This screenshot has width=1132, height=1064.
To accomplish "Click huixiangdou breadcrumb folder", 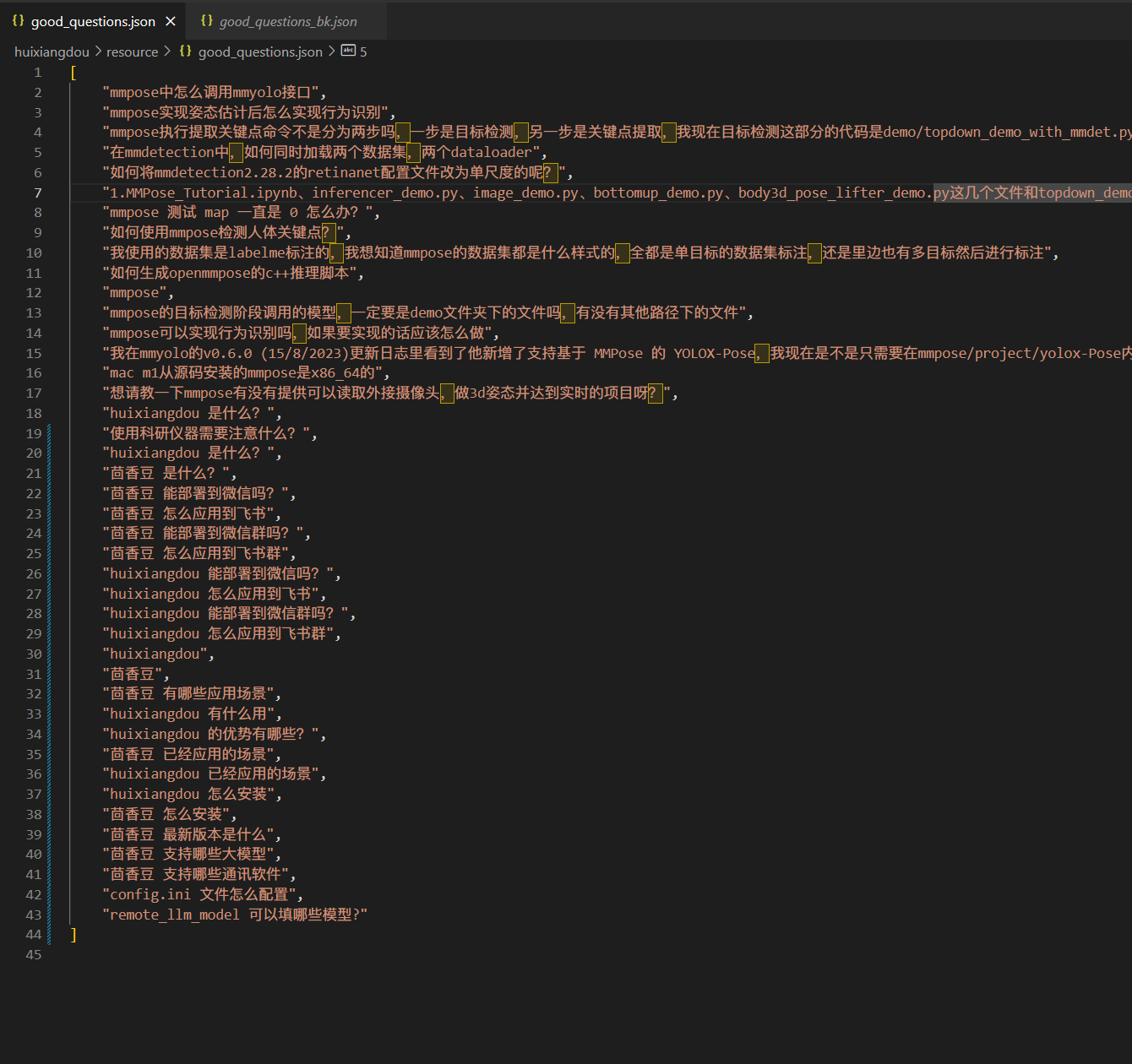I will click(52, 52).
